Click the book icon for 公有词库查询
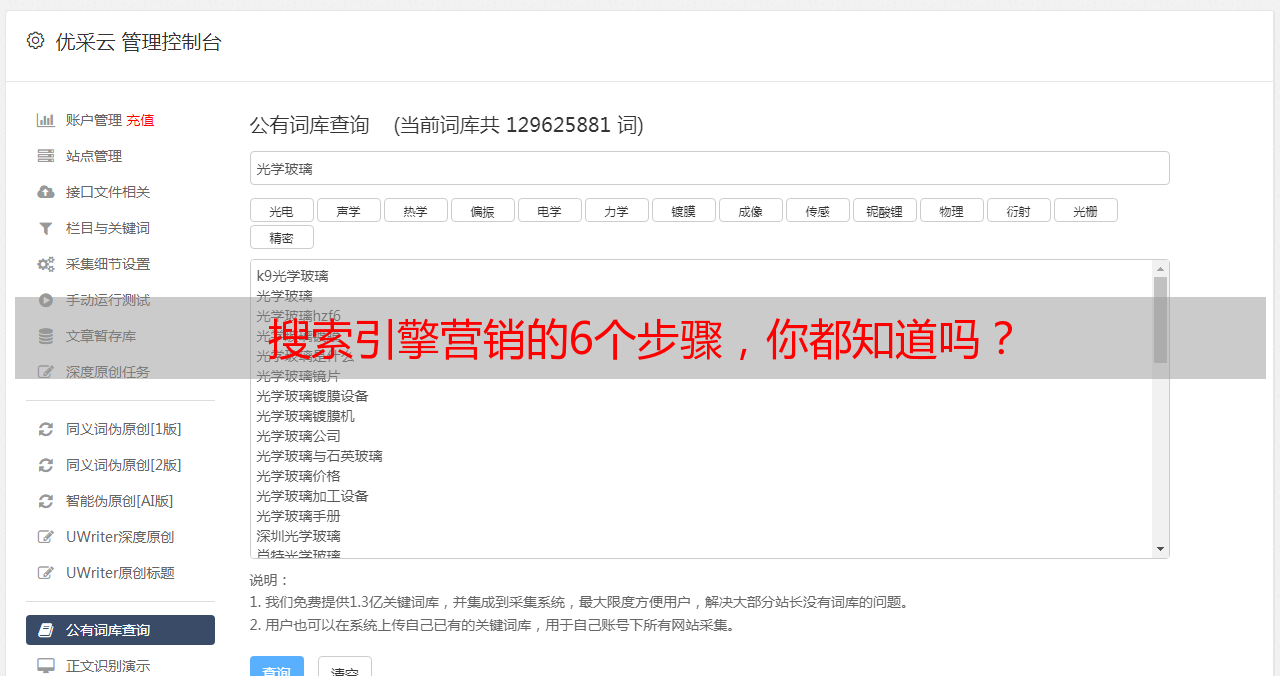1280x676 pixels. pyautogui.click(x=46, y=630)
